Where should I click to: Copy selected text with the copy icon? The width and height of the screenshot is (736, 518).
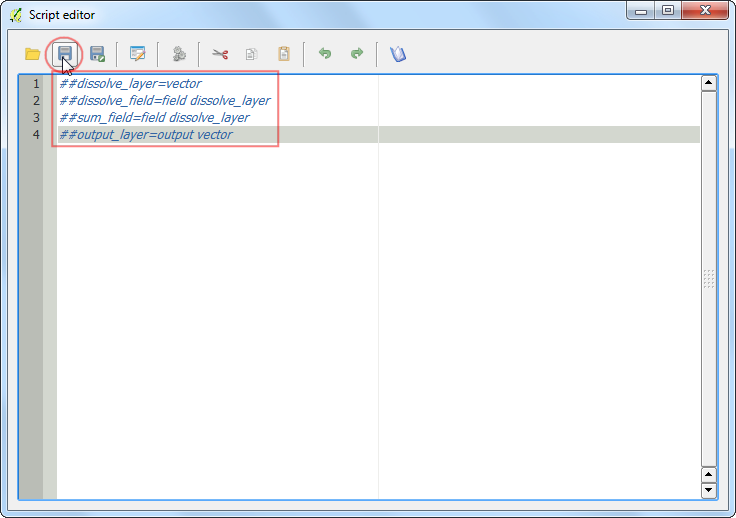(252, 54)
